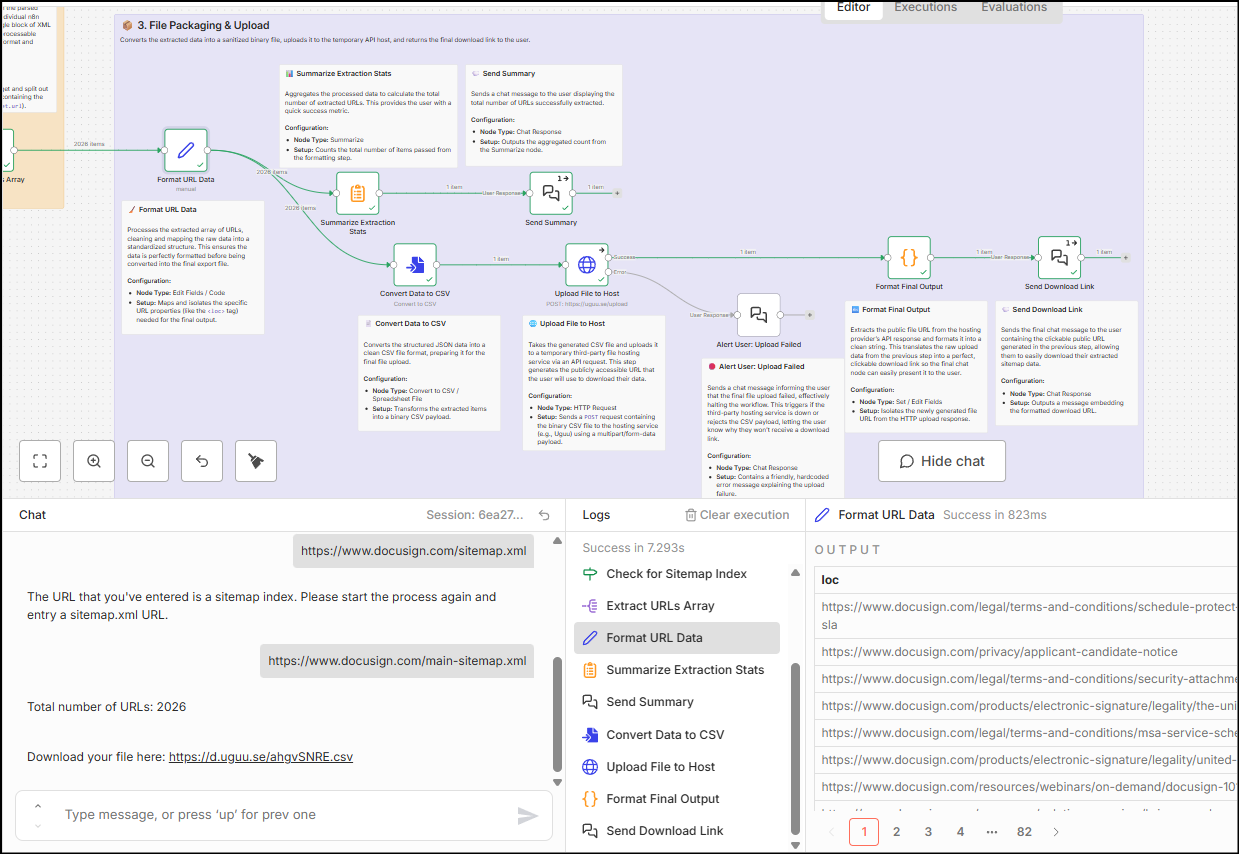Click the send message arrow icon
The image size is (1239, 854).
(528, 816)
